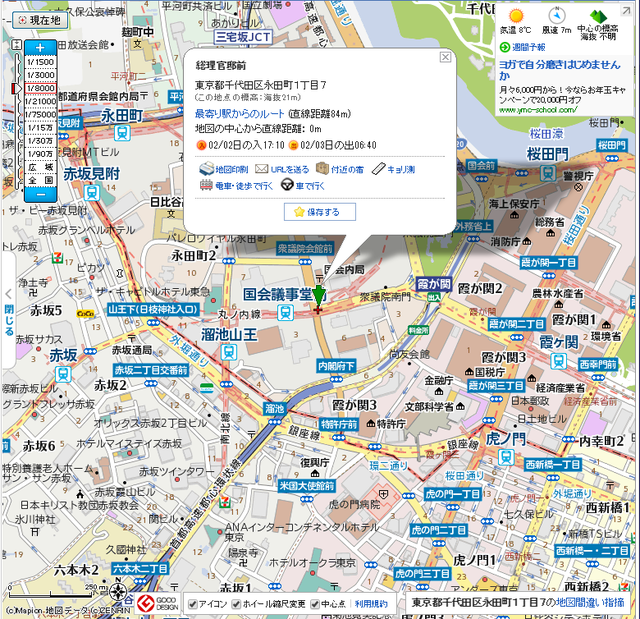The width and height of the screenshot is (640, 619).
Task: Click 地図印刷 print map icon
Action: [x=207, y=169]
